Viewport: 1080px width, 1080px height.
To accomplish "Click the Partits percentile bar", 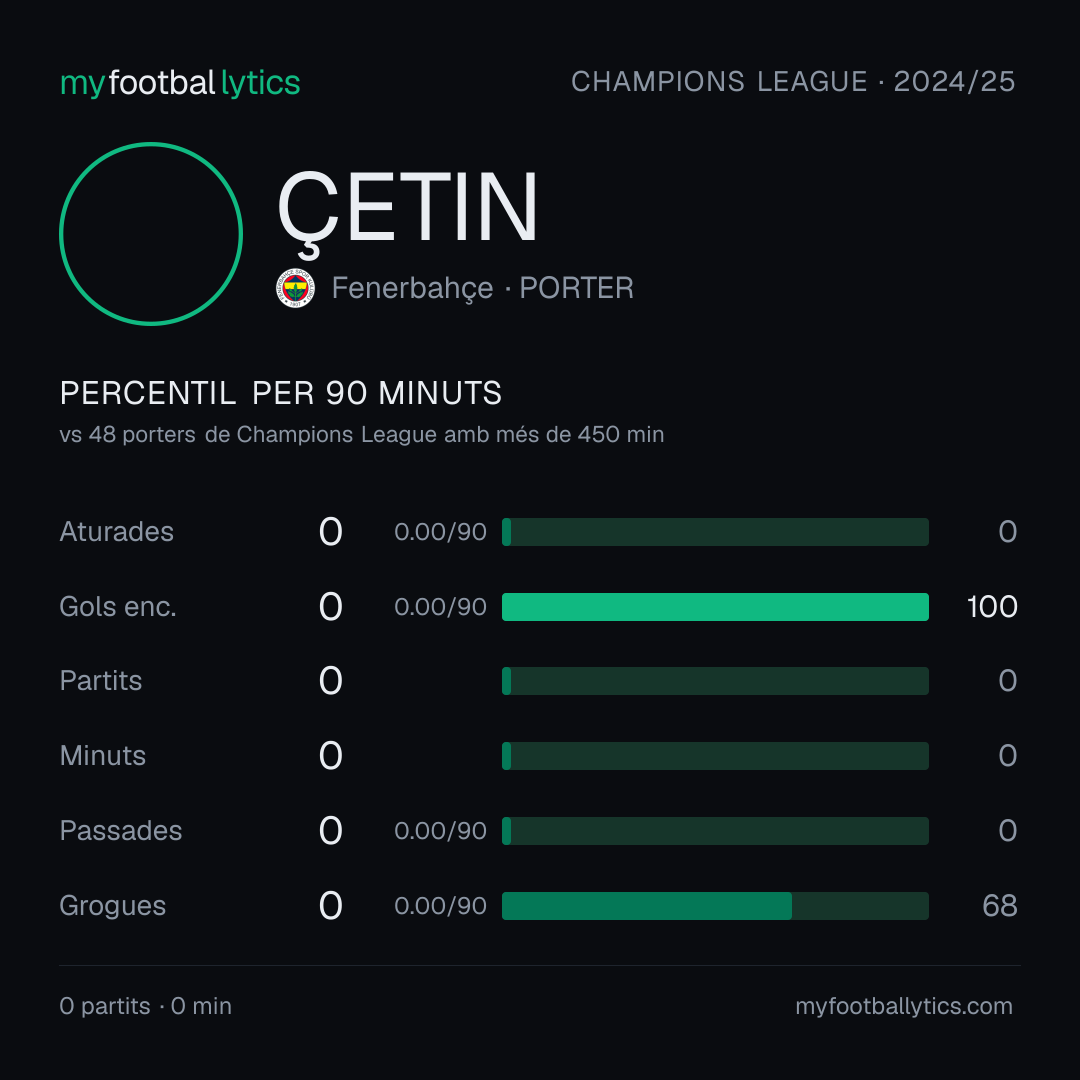I will coord(715,681).
